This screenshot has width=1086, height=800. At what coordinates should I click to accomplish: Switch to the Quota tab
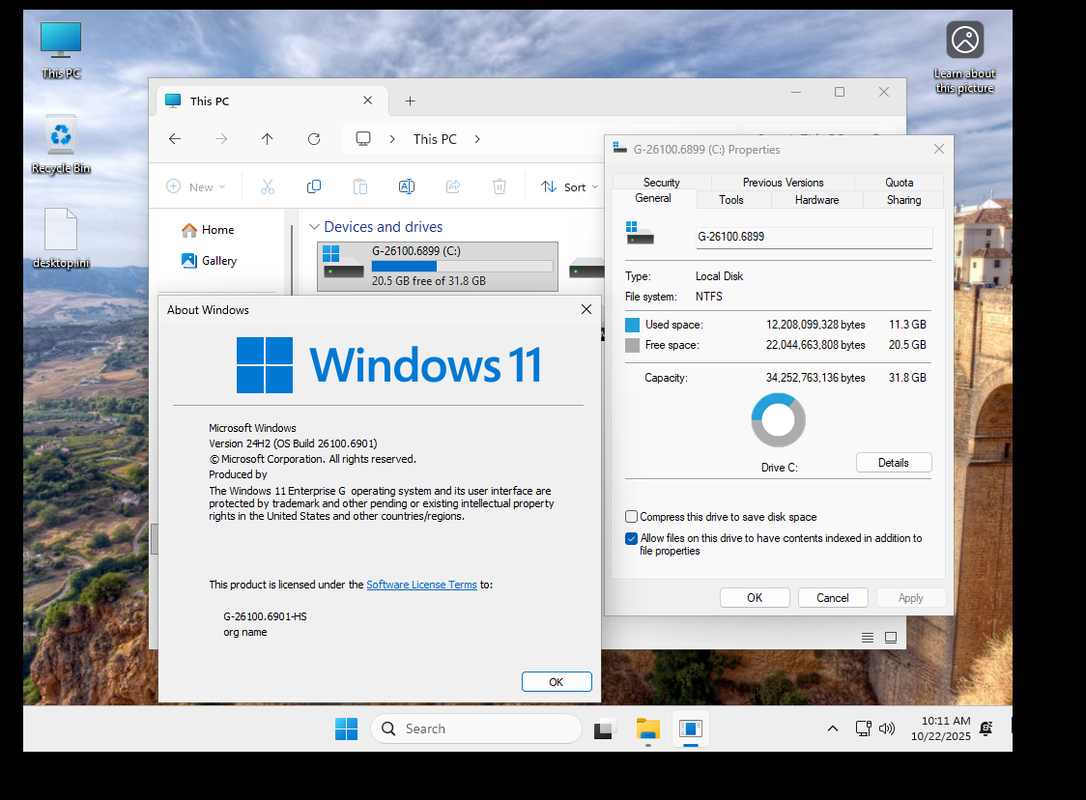click(x=899, y=182)
